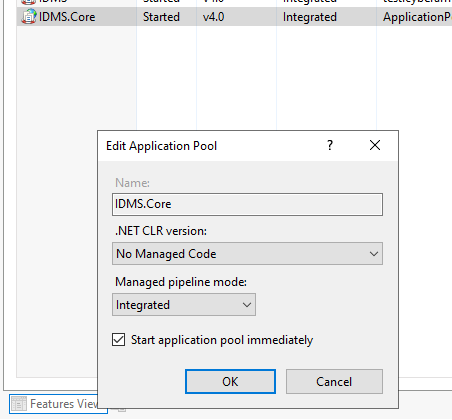This screenshot has width=452, height=420.
Task: Close the Edit Application Pool dialog
Action: [375, 145]
